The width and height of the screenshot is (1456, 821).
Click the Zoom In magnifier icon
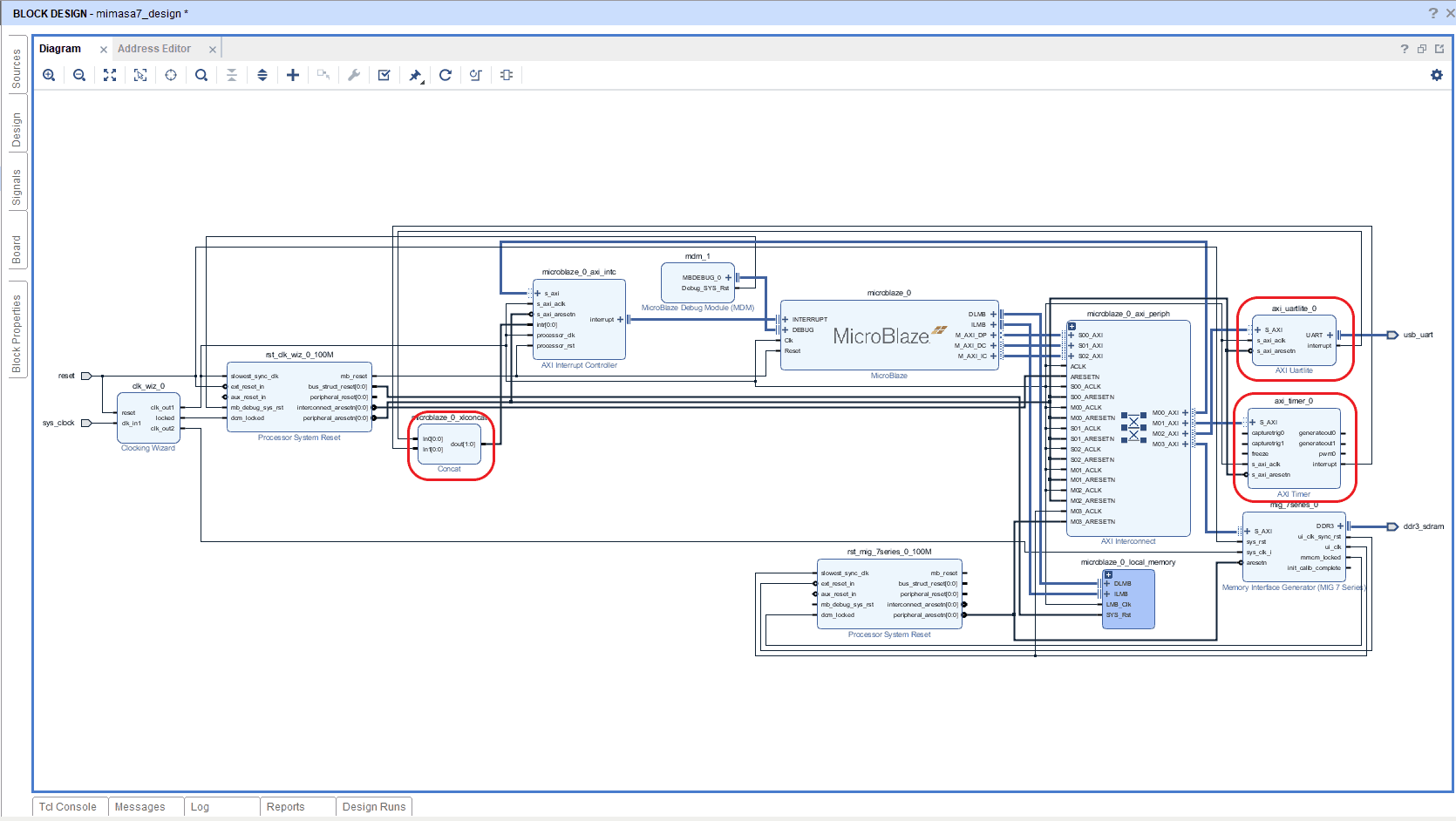49,75
